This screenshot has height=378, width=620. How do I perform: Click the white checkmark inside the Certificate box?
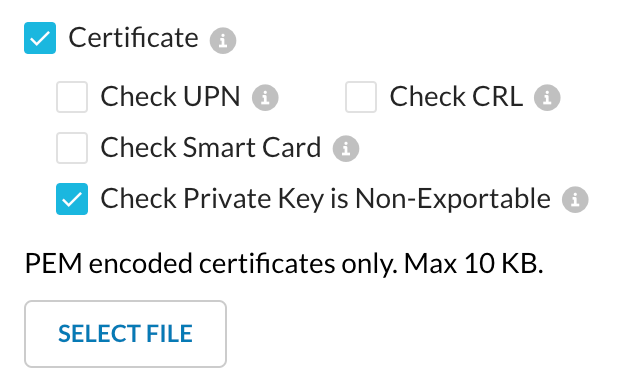(x=40, y=38)
